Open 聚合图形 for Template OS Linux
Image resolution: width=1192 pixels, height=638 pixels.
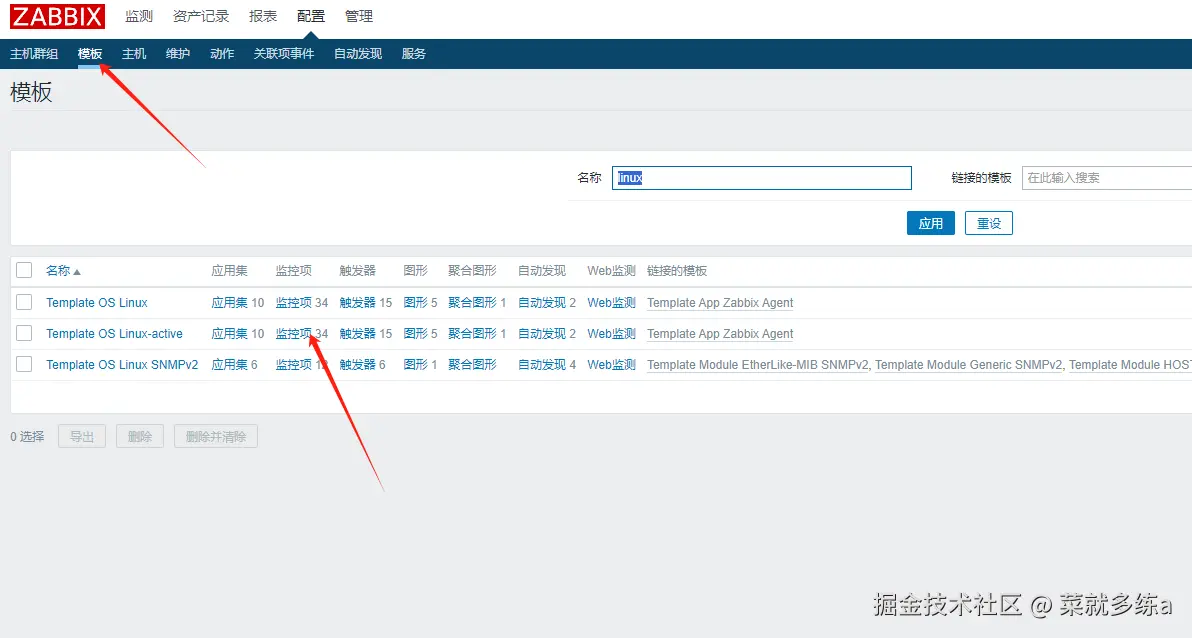click(472, 303)
